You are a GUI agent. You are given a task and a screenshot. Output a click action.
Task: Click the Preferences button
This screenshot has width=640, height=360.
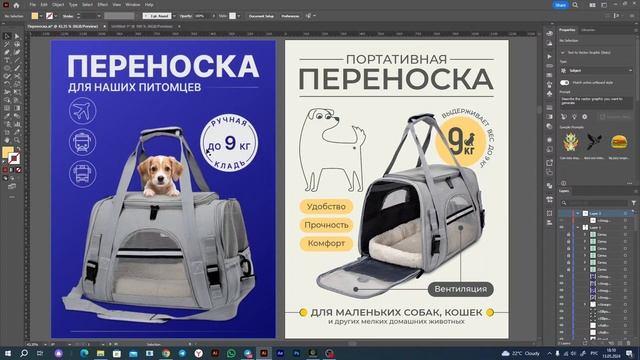tap(290, 16)
